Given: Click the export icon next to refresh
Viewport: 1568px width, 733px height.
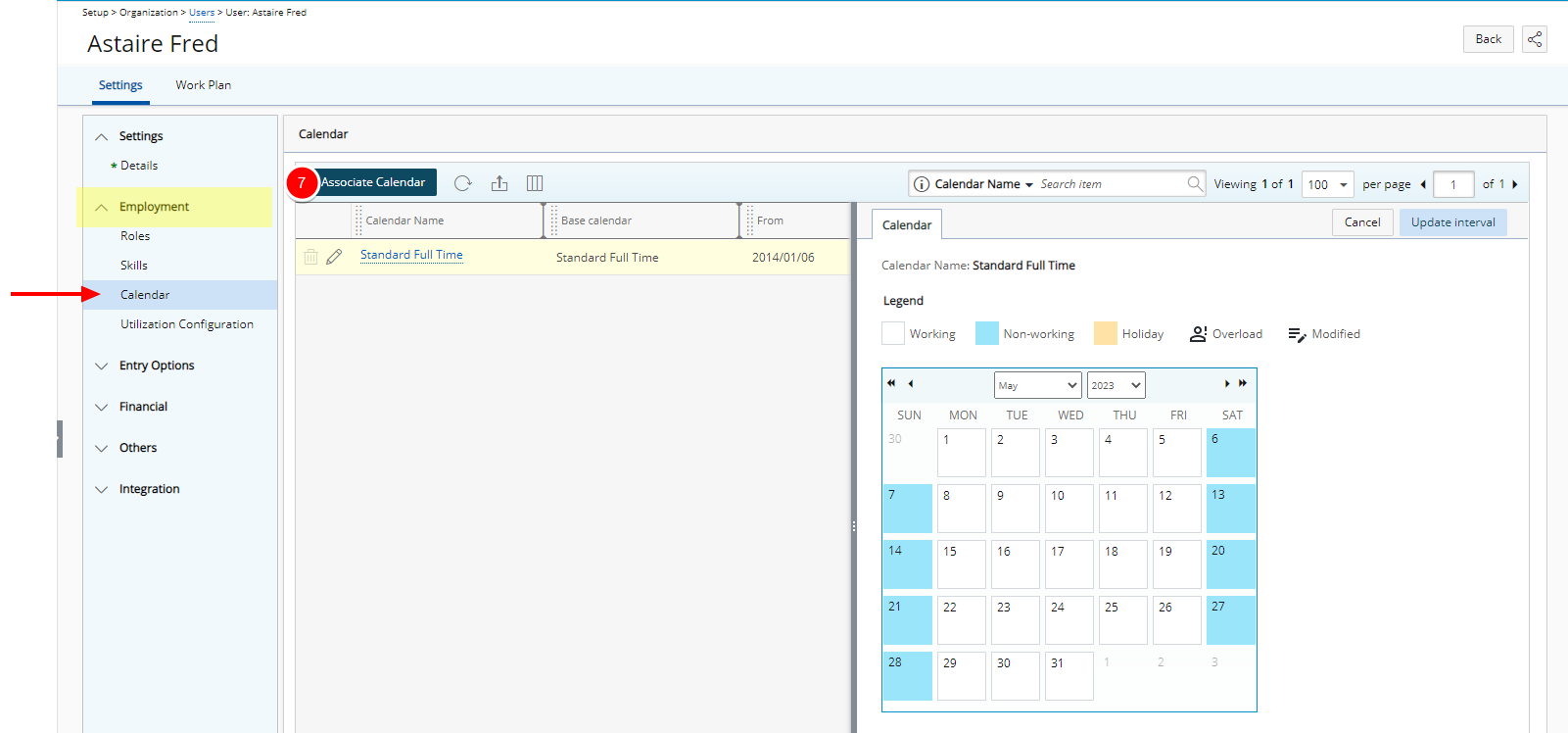Looking at the screenshot, I should 499,183.
